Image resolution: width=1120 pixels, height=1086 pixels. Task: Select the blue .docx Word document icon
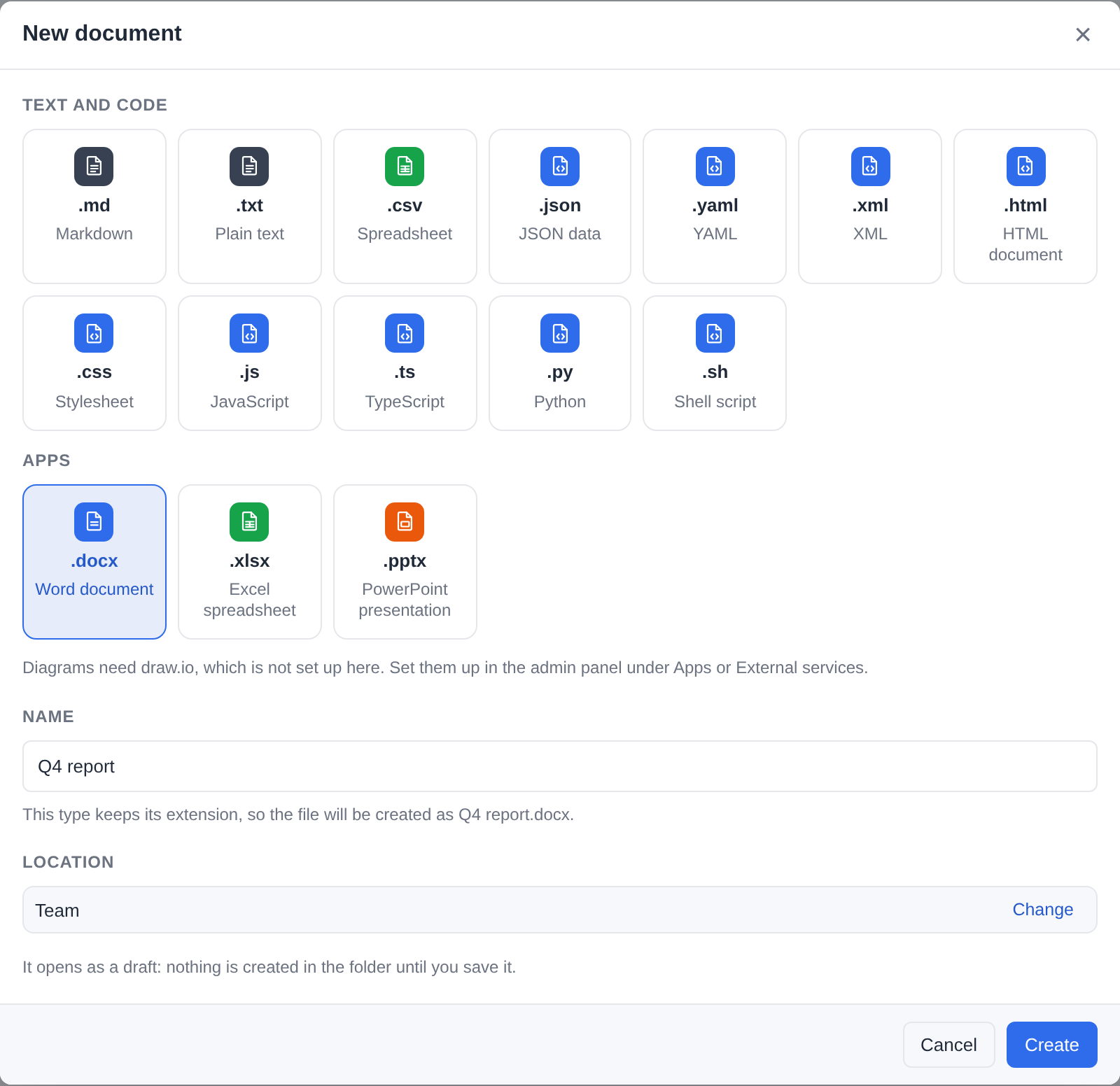coord(94,522)
